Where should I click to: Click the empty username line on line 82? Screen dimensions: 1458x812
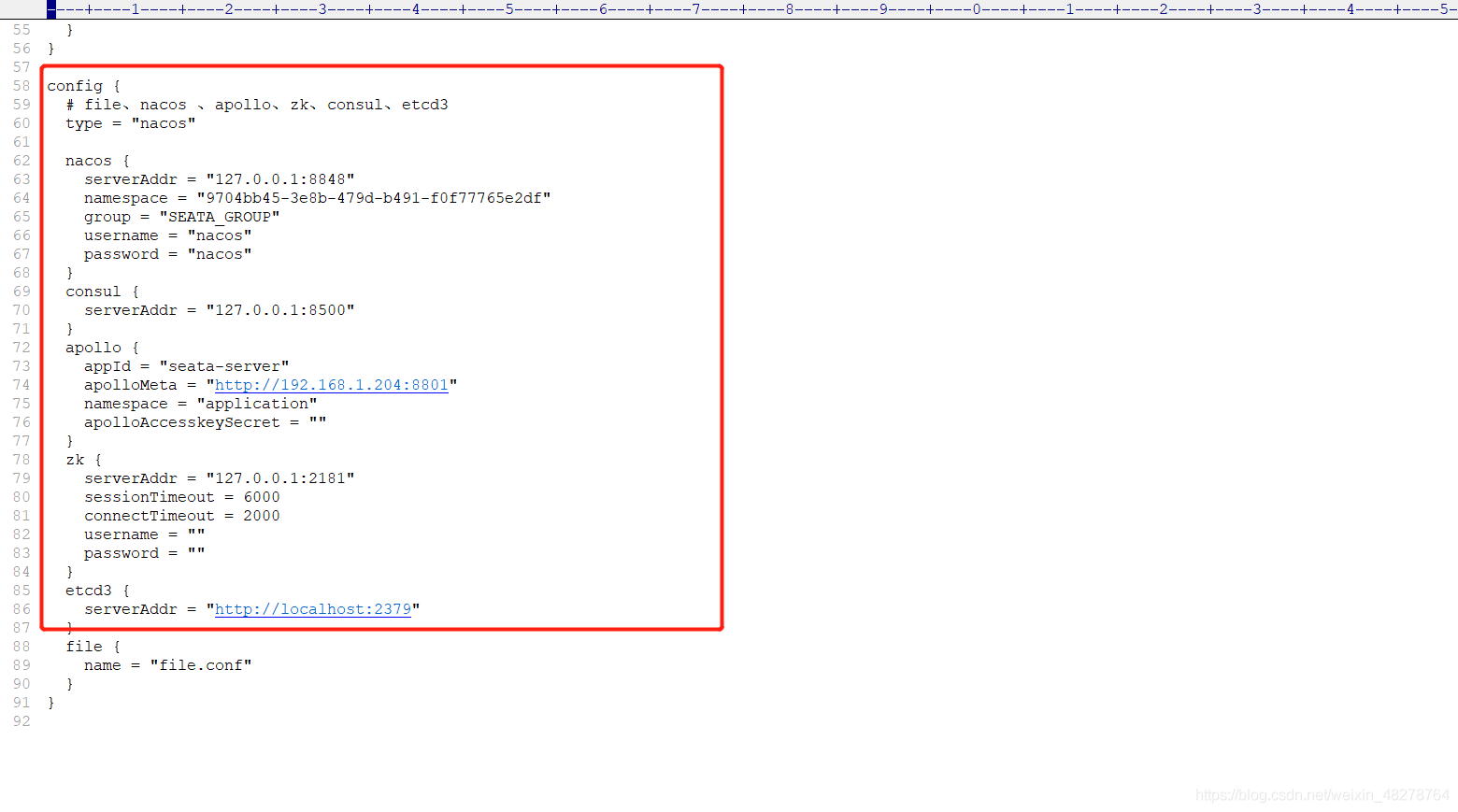(x=145, y=534)
